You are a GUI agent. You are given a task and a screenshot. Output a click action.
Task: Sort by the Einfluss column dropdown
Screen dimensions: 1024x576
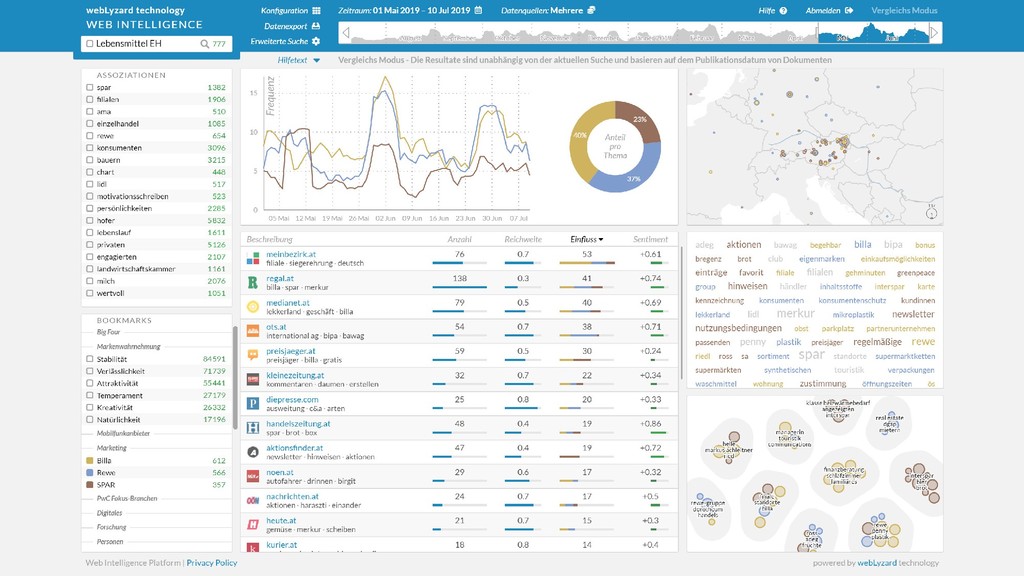[586, 240]
